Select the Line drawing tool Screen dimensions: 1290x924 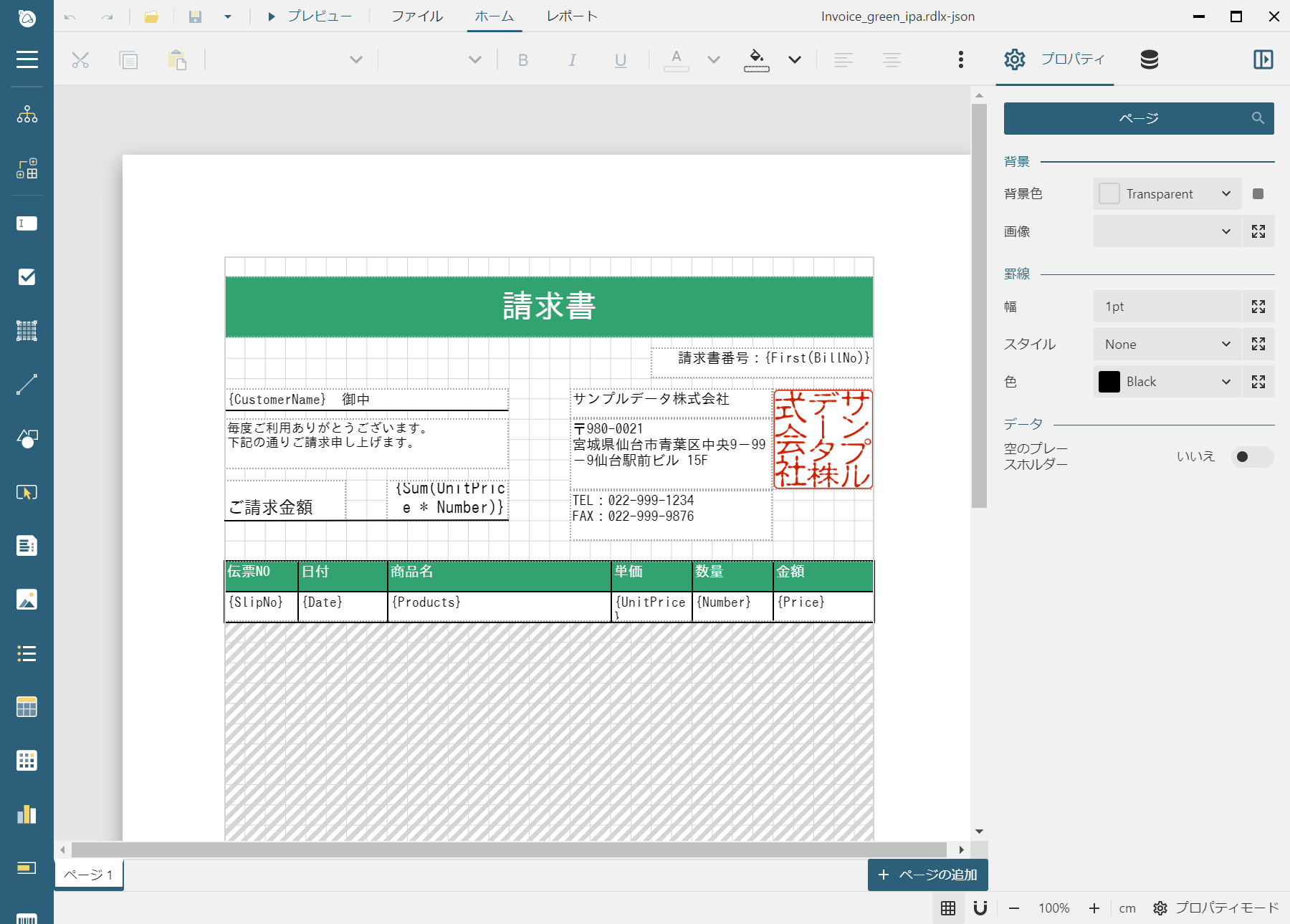coord(27,385)
